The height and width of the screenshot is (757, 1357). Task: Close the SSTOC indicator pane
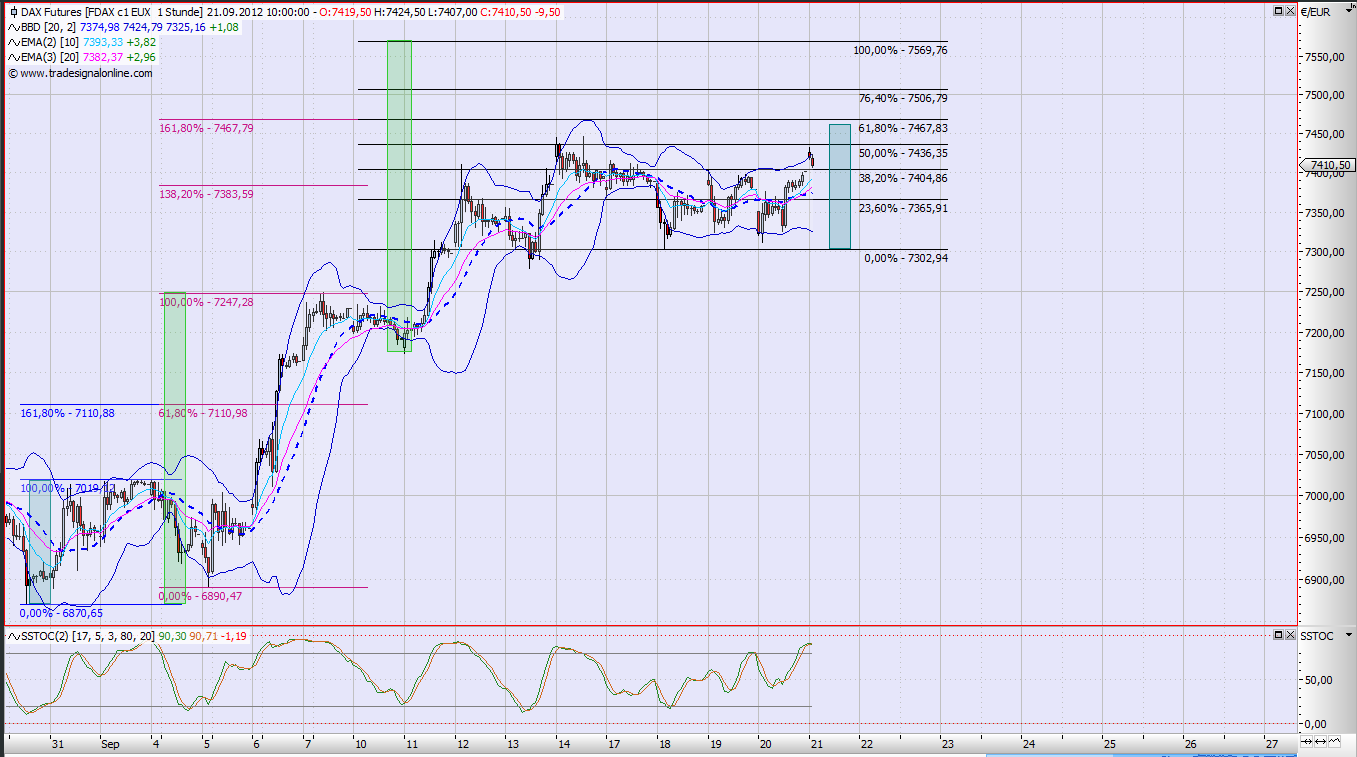[1290, 636]
